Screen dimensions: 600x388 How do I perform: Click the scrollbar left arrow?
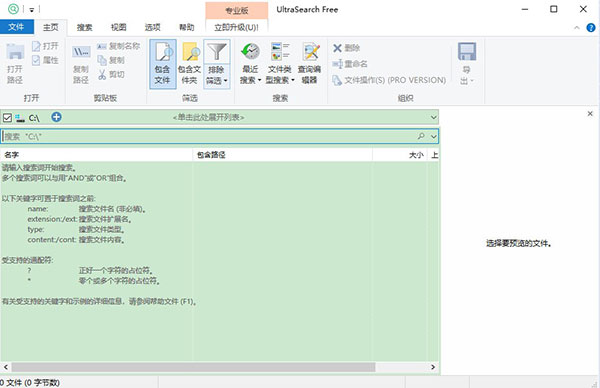pyautogui.click(x=5, y=367)
